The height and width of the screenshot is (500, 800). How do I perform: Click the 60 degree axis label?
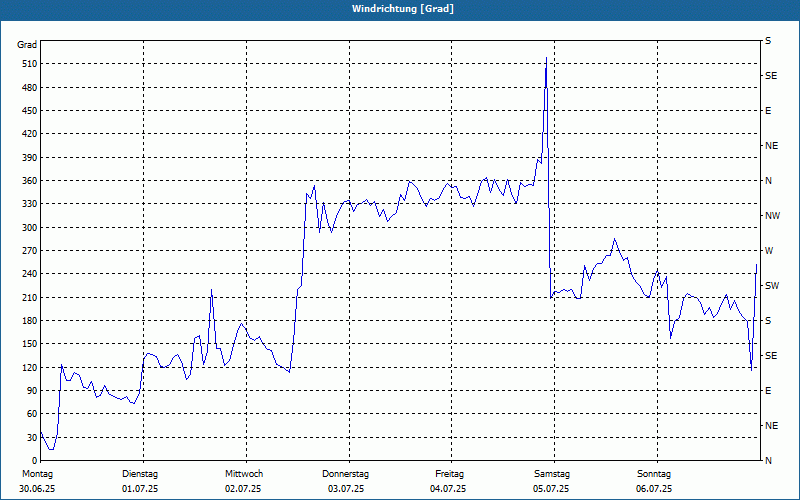tap(32, 414)
